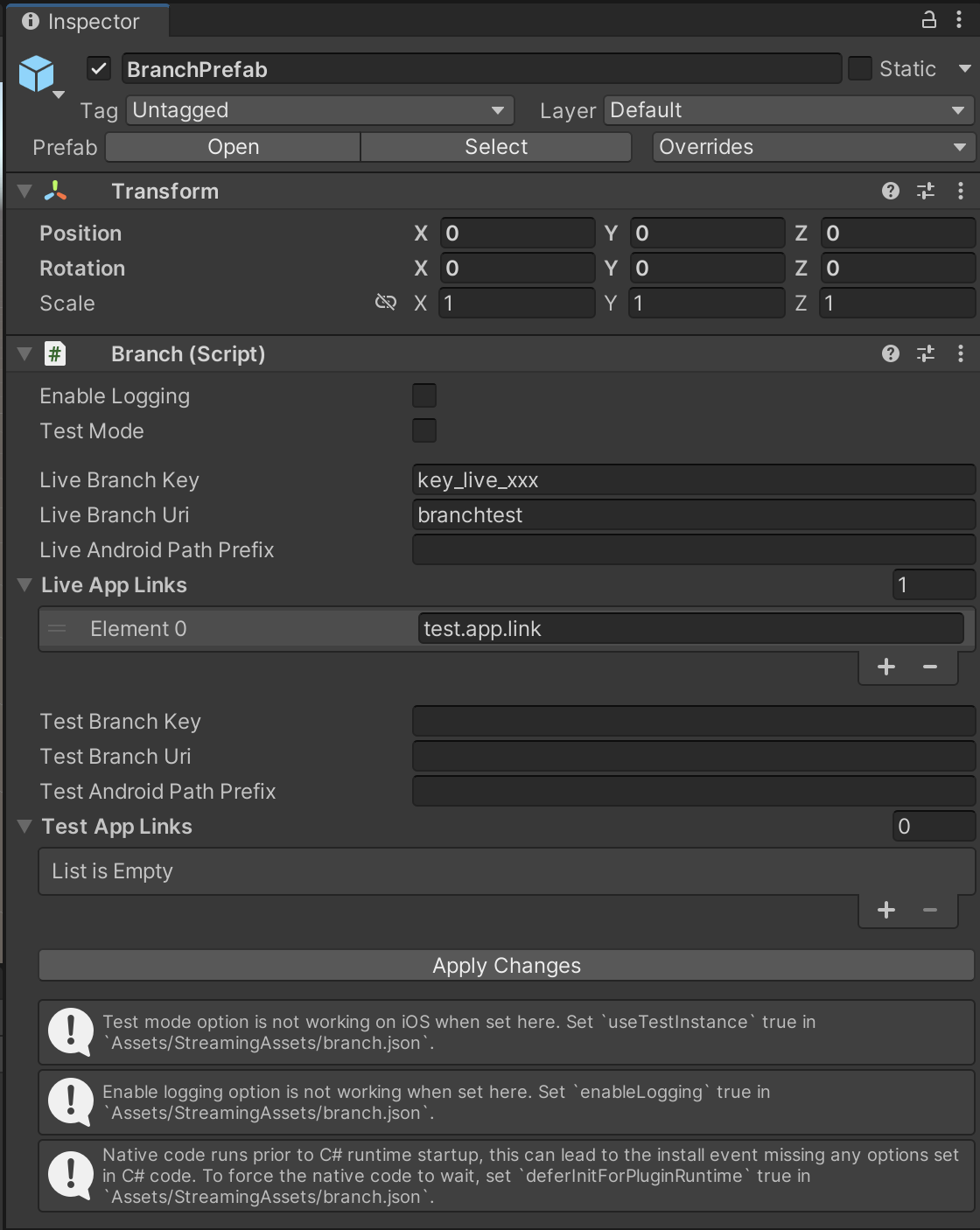The height and width of the screenshot is (1230, 980).
Task: Open Branch script help reference
Action: (891, 353)
